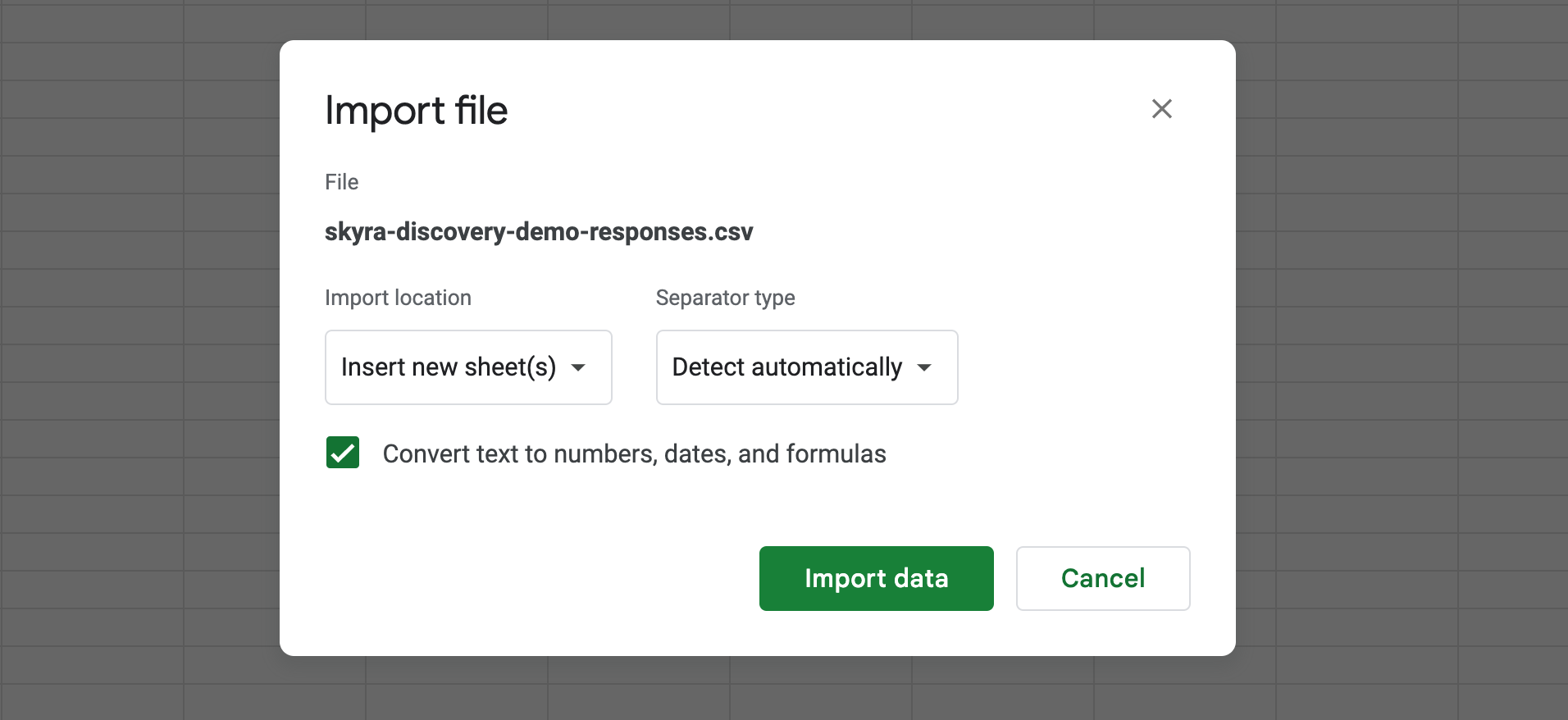
Task: Click the Import data button
Action: tap(876, 578)
